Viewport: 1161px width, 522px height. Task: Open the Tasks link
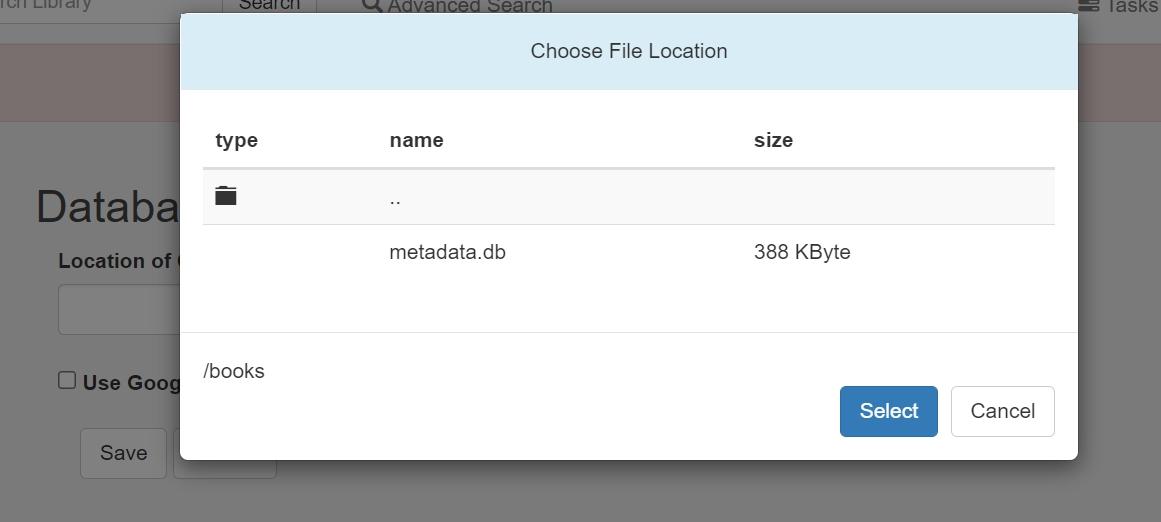(x=1132, y=6)
